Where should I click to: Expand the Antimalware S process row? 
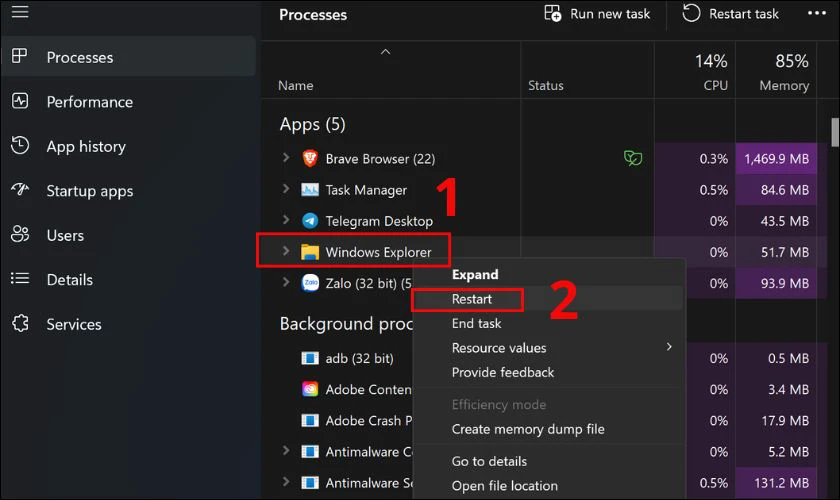point(286,482)
